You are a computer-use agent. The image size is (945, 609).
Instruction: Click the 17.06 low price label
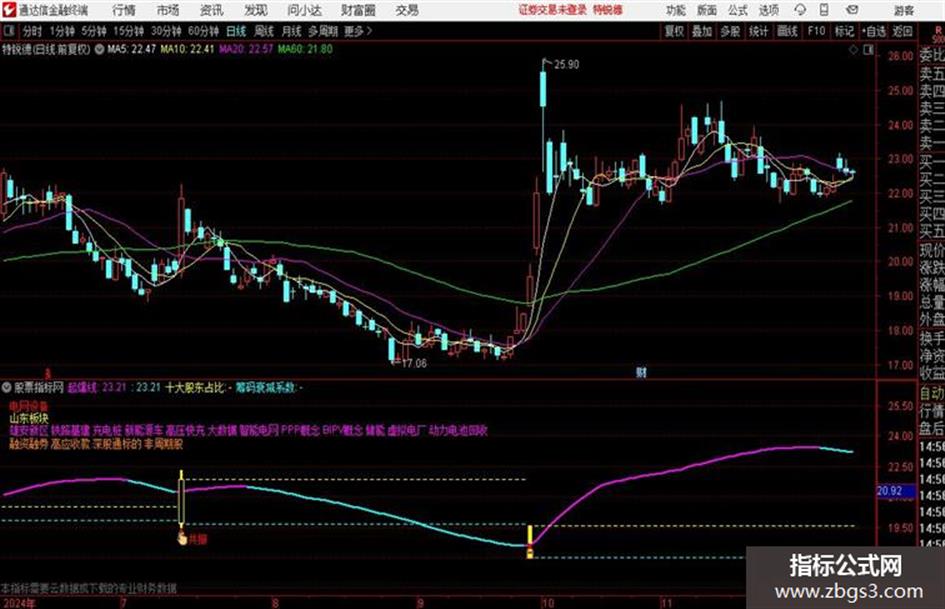[414, 363]
